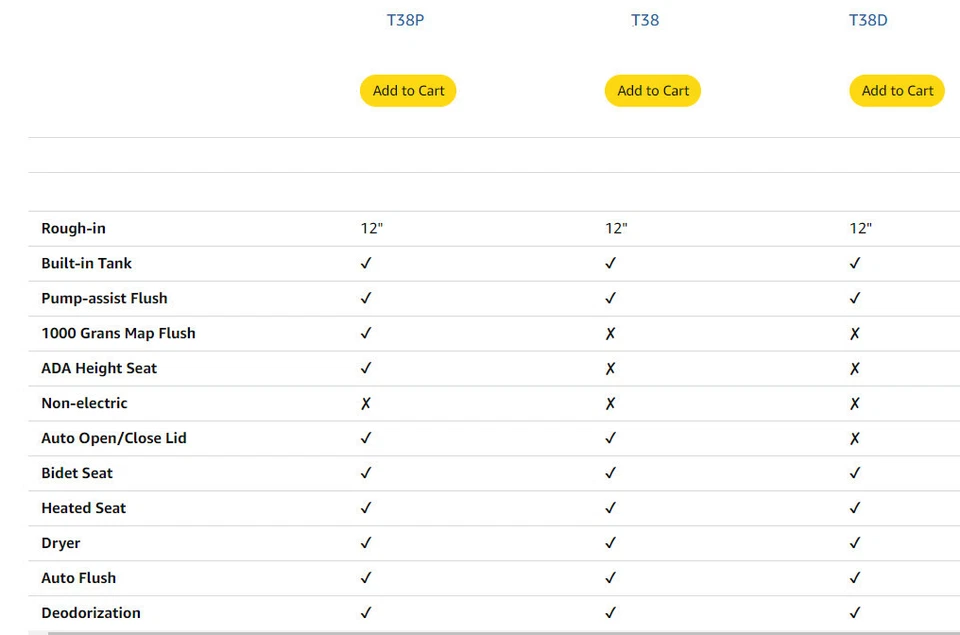Click the Auto Flush row label
960x635 pixels.
point(78,578)
